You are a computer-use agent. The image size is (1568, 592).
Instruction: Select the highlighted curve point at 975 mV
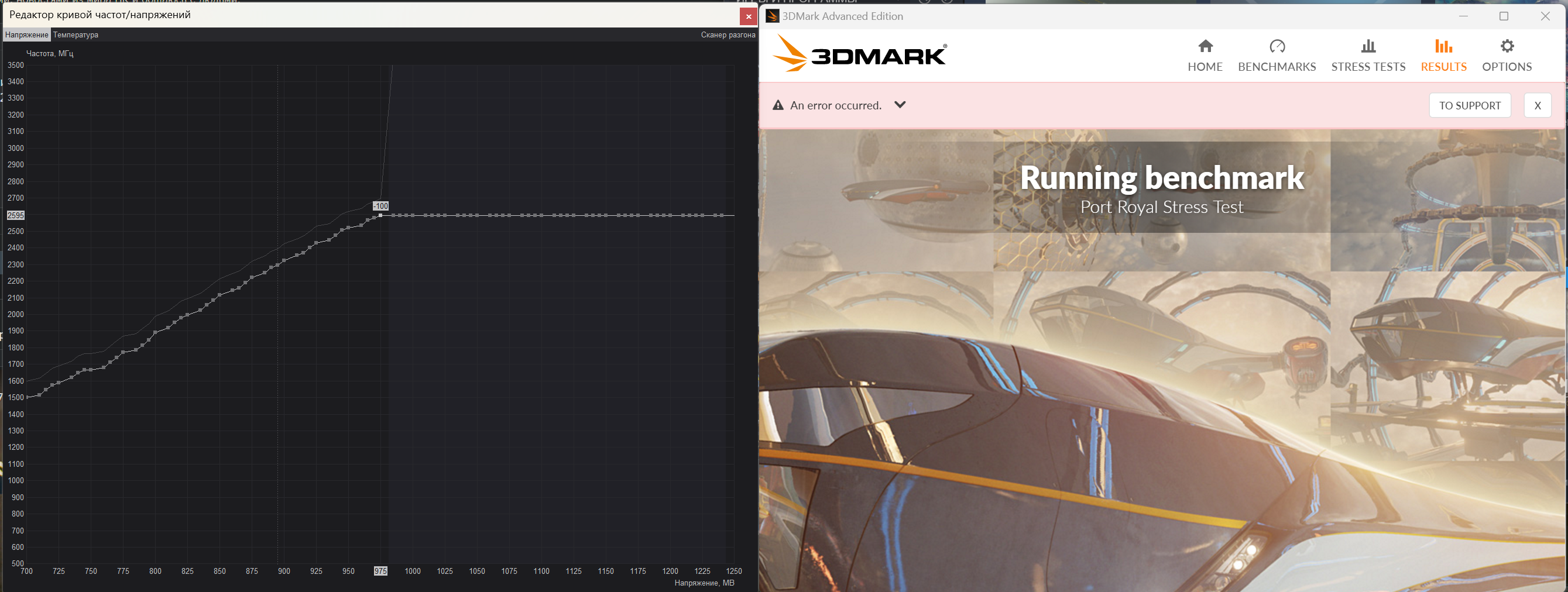point(380,215)
